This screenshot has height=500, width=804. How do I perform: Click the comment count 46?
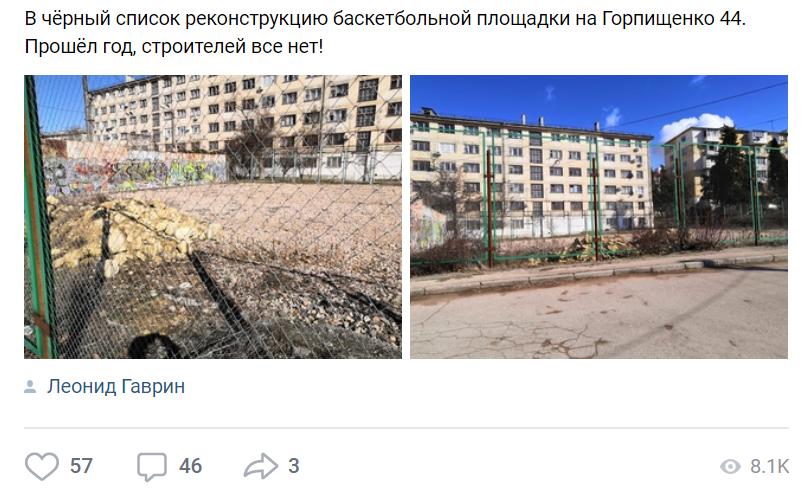point(190,466)
